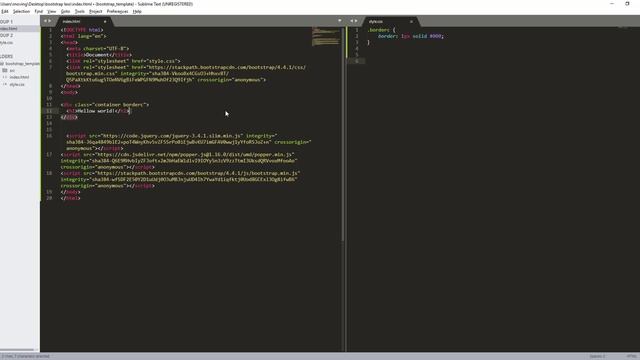Open the Selection menu
This screenshot has width=640, height=360.
tap(21, 11)
